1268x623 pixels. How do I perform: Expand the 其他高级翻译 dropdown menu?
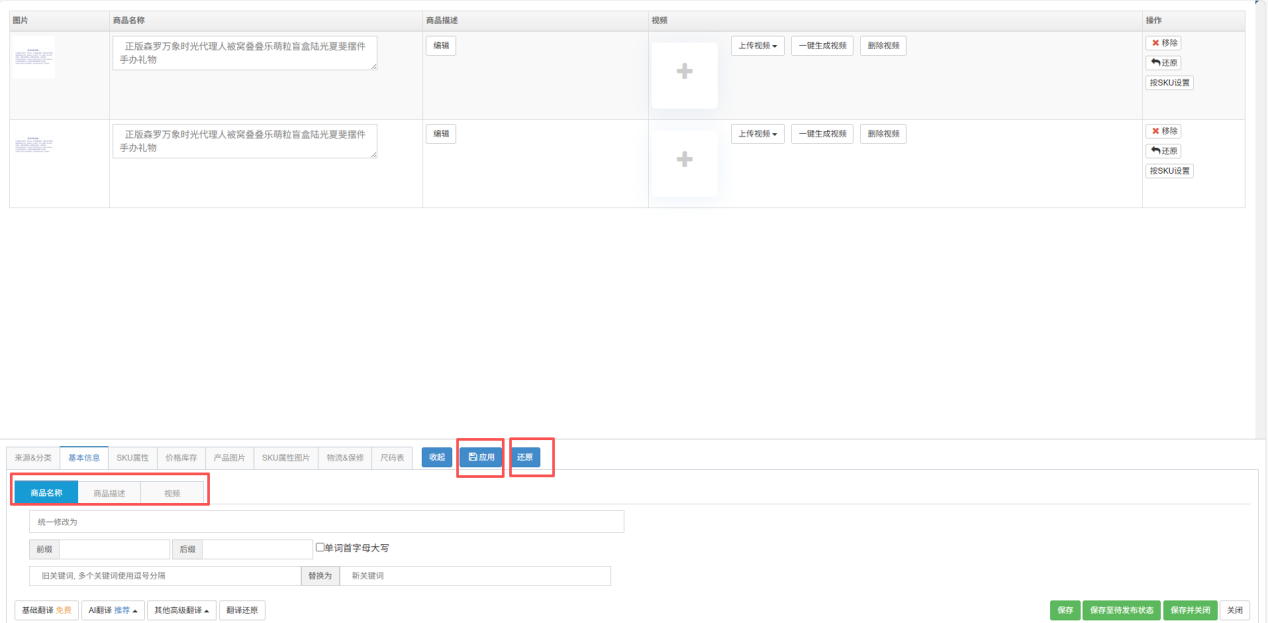point(181,610)
